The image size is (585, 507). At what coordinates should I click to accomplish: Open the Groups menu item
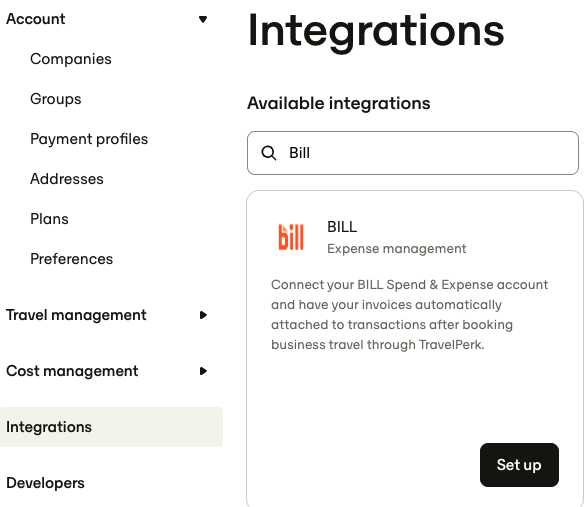(56, 99)
